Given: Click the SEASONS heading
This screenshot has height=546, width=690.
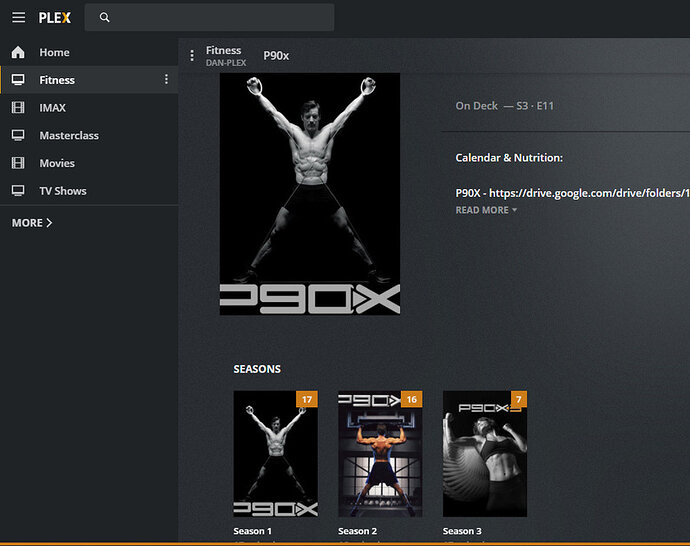Looking at the screenshot, I should click(257, 369).
